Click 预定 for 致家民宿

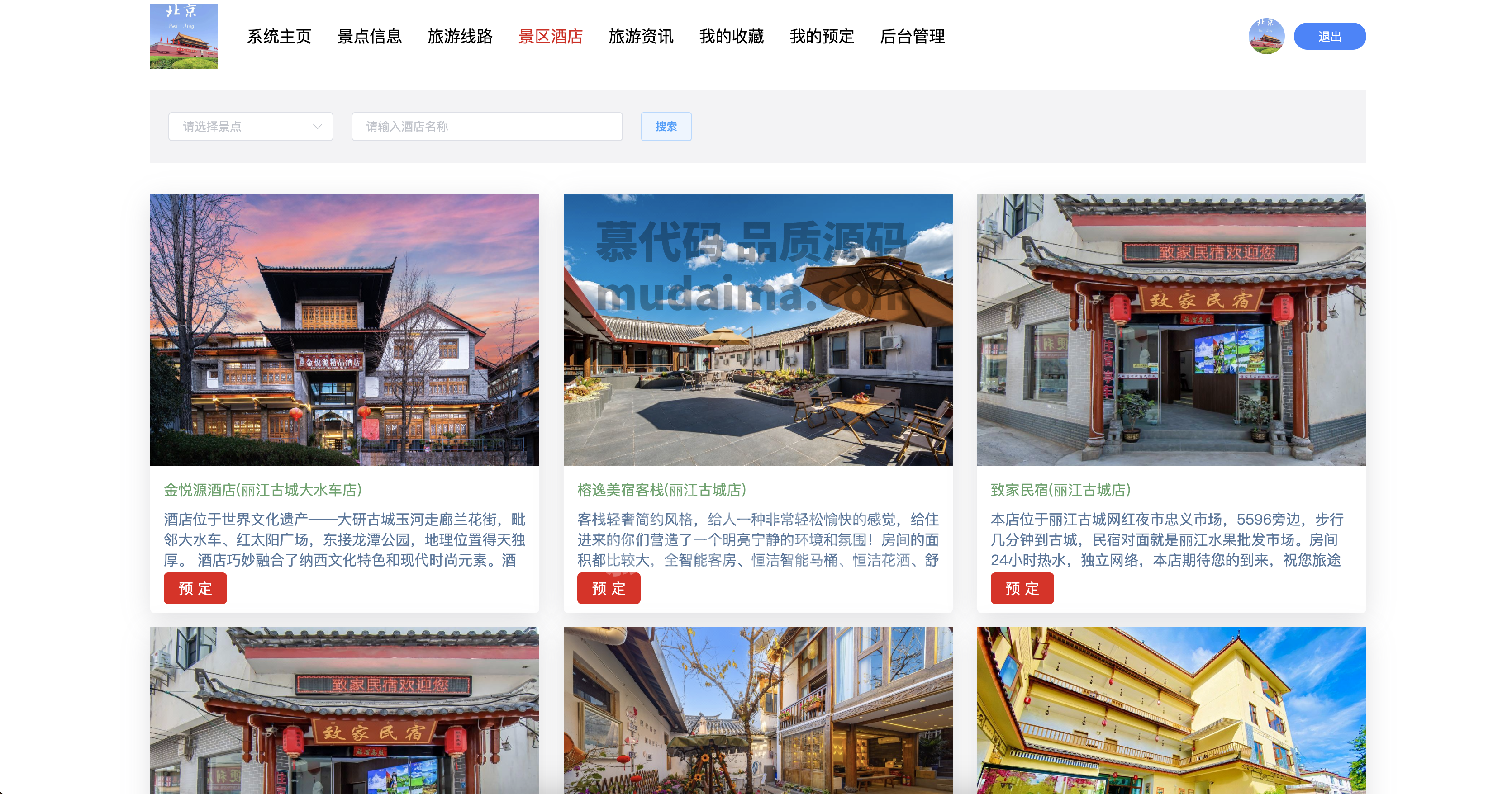point(1022,588)
